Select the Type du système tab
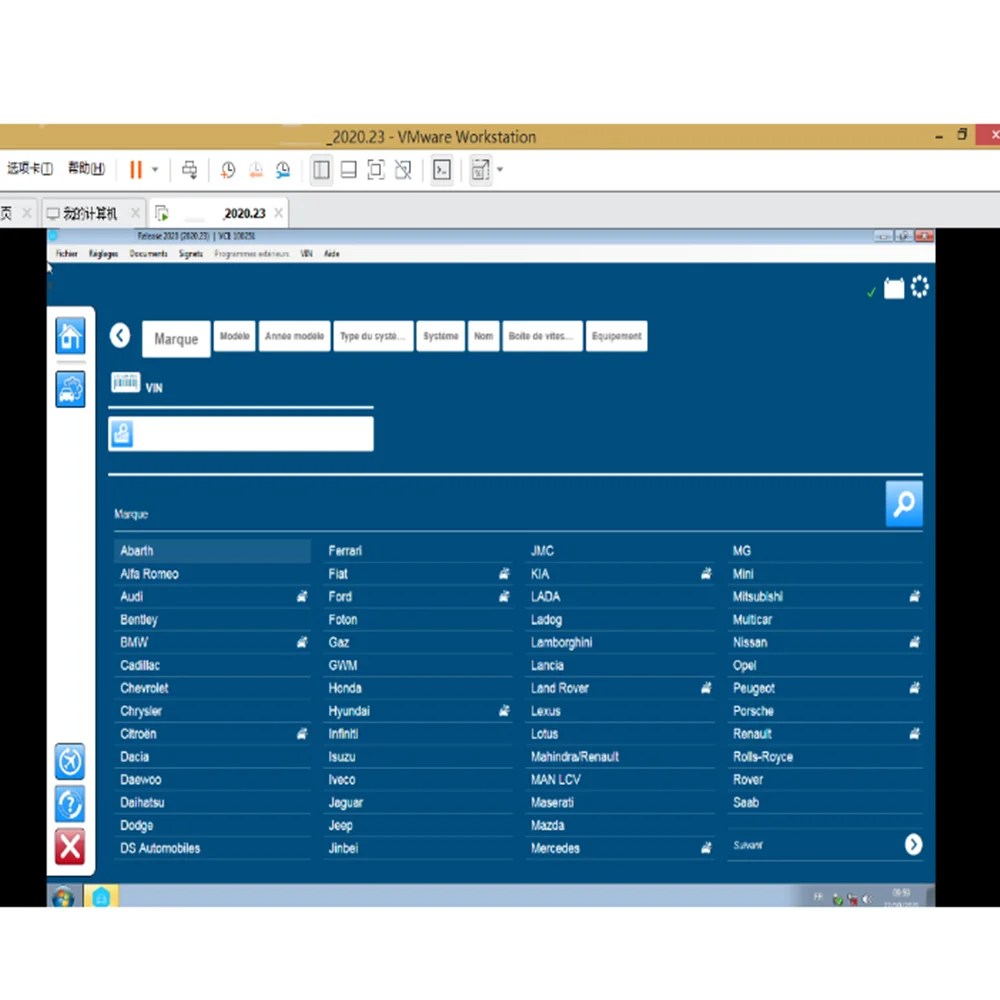 [x=373, y=336]
